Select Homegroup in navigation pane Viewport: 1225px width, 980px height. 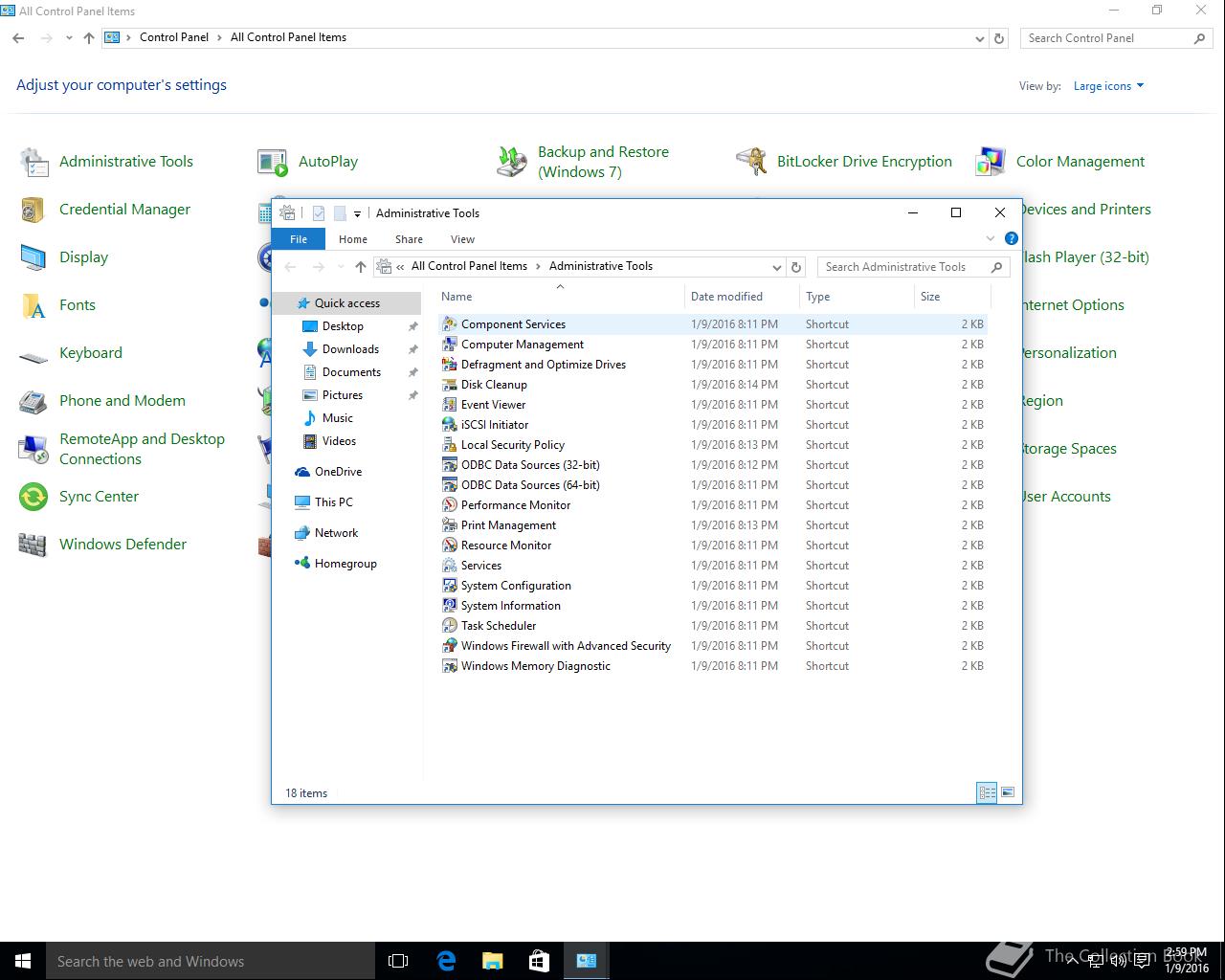(x=345, y=564)
